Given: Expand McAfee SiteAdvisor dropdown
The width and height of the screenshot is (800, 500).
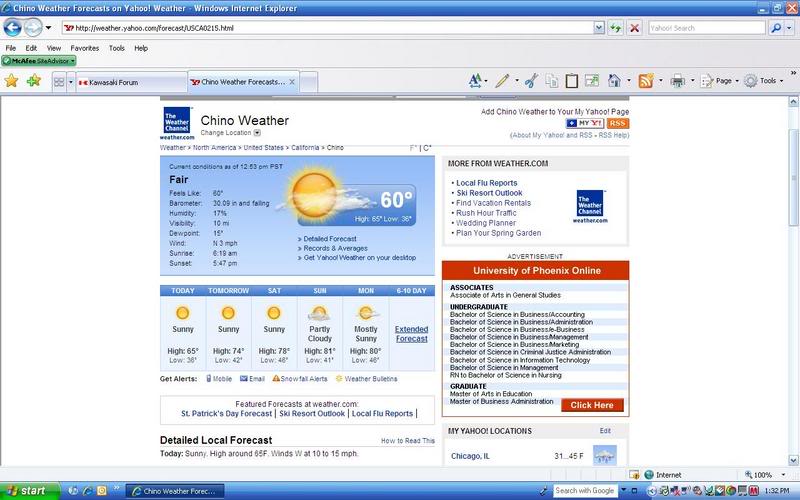Looking at the screenshot, I should (x=73, y=61).
